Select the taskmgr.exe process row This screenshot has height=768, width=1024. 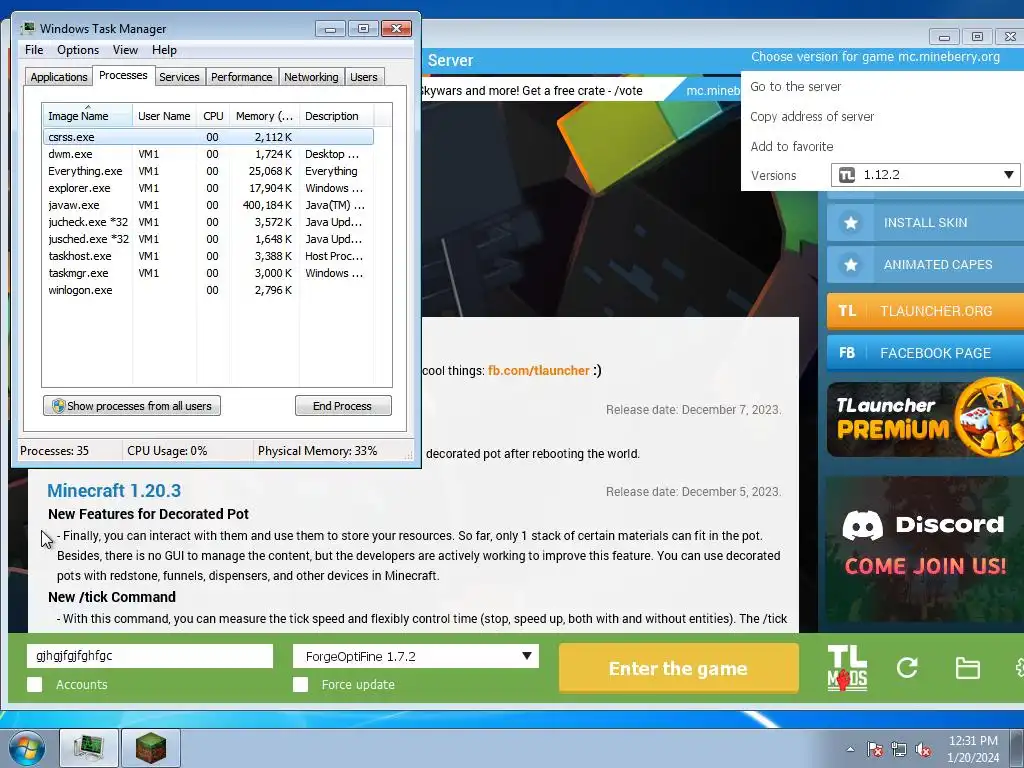(208, 273)
